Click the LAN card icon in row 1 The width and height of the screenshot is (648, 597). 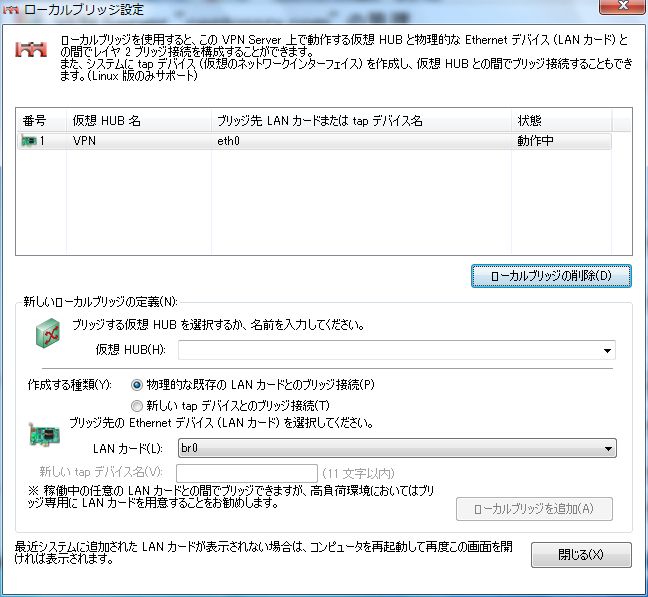28,142
